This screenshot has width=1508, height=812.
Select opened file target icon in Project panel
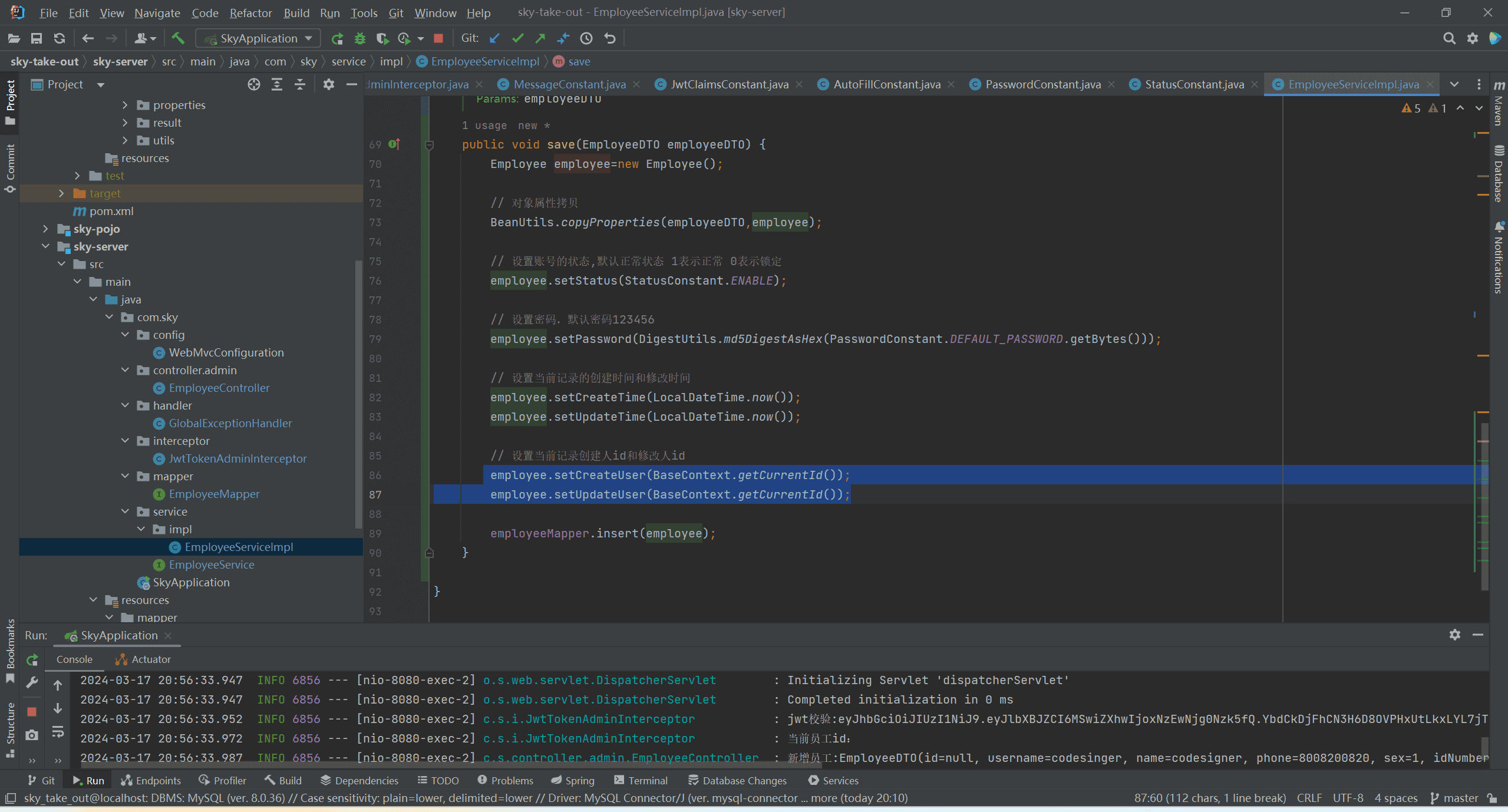[x=254, y=85]
